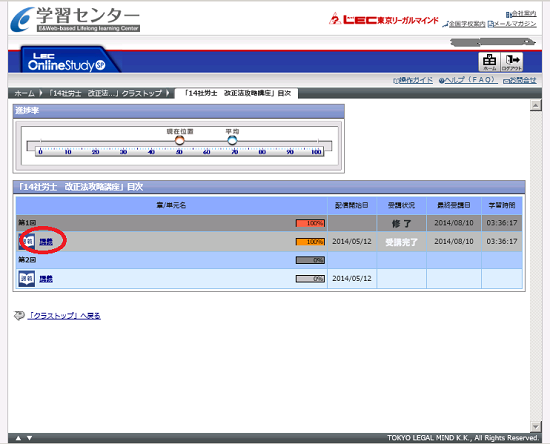The width and height of the screenshot is (550, 444).
Task: Open the ヘルプ（FAQ） link
Action: click(x=468, y=80)
